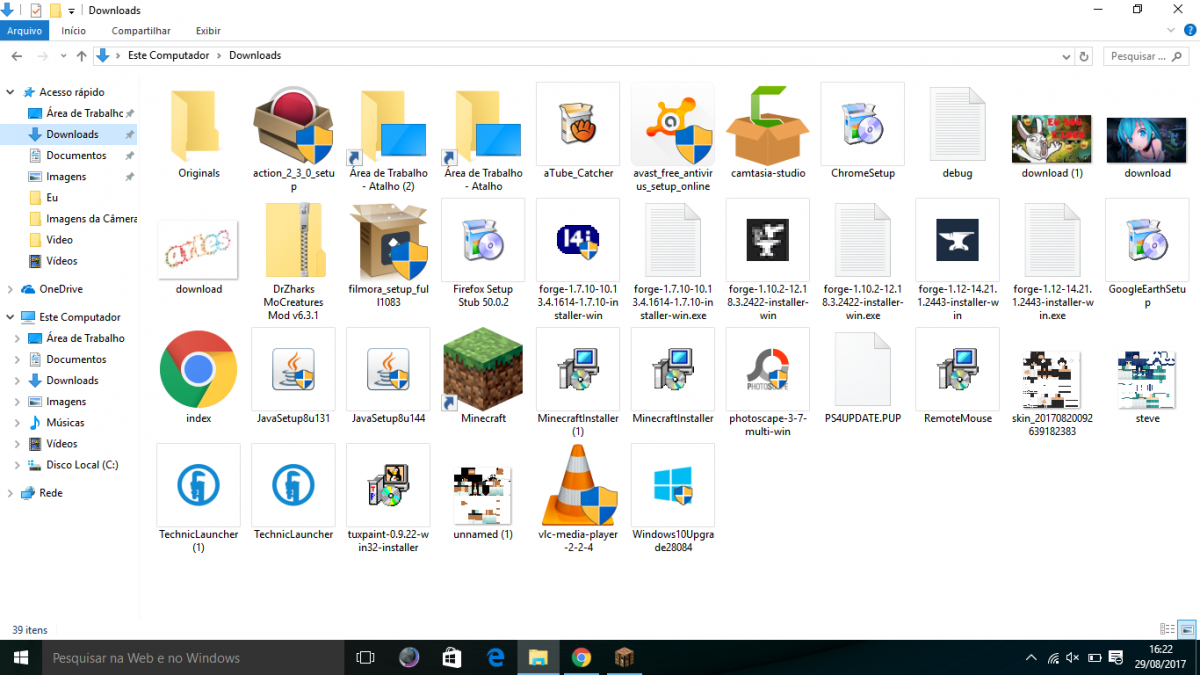The height and width of the screenshot is (675, 1200).
Task: Select the Minecraft shortcut icon
Action: click(x=483, y=369)
